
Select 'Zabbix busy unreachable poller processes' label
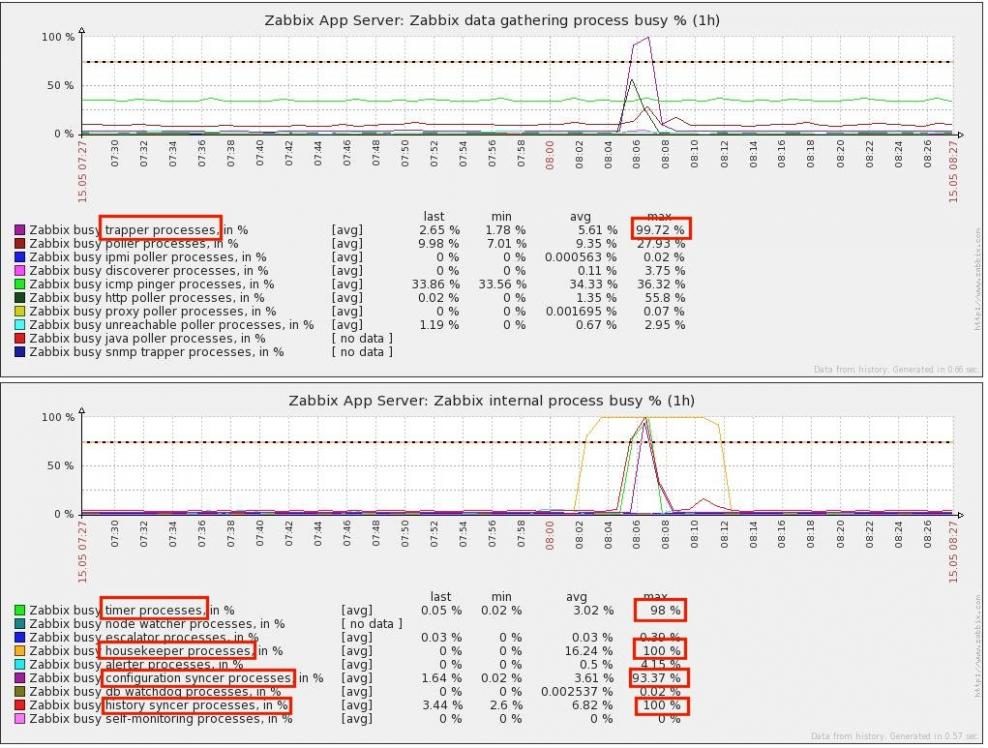pyautogui.click(x=171, y=325)
